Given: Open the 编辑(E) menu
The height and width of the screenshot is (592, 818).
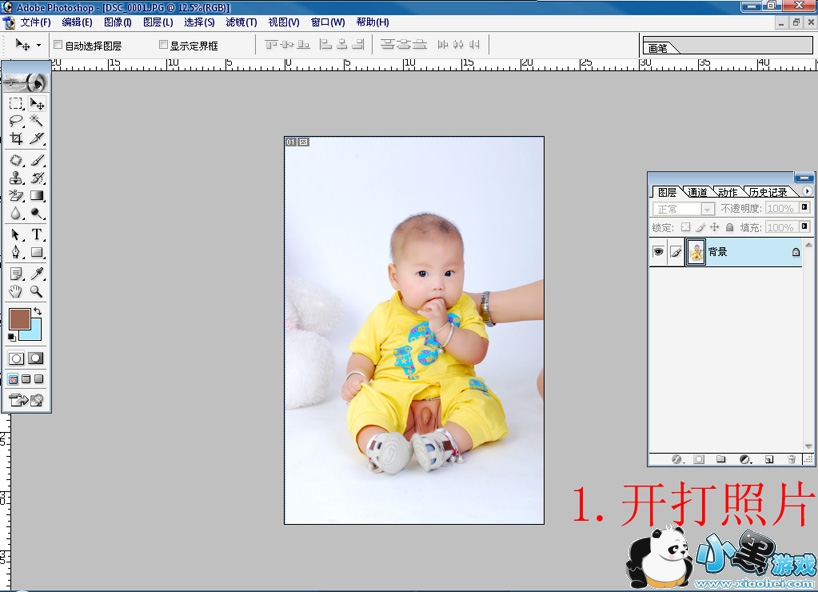Looking at the screenshot, I should coord(77,22).
